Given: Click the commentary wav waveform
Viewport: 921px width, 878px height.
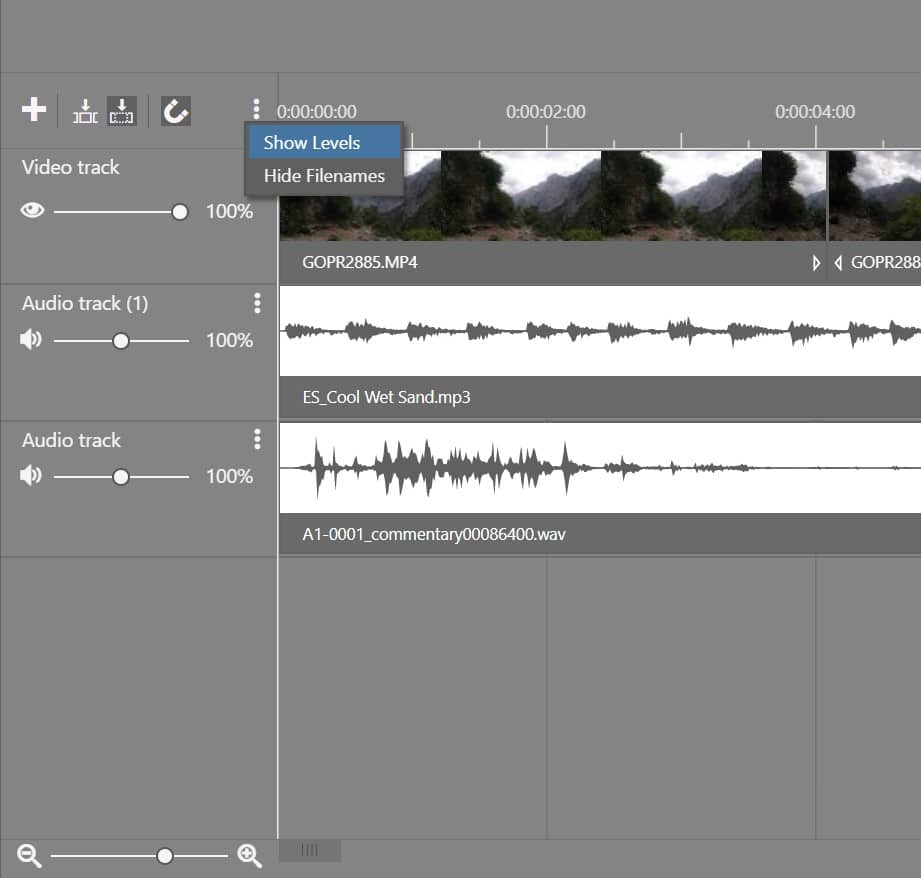Looking at the screenshot, I should pyautogui.click(x=600, y=468).
